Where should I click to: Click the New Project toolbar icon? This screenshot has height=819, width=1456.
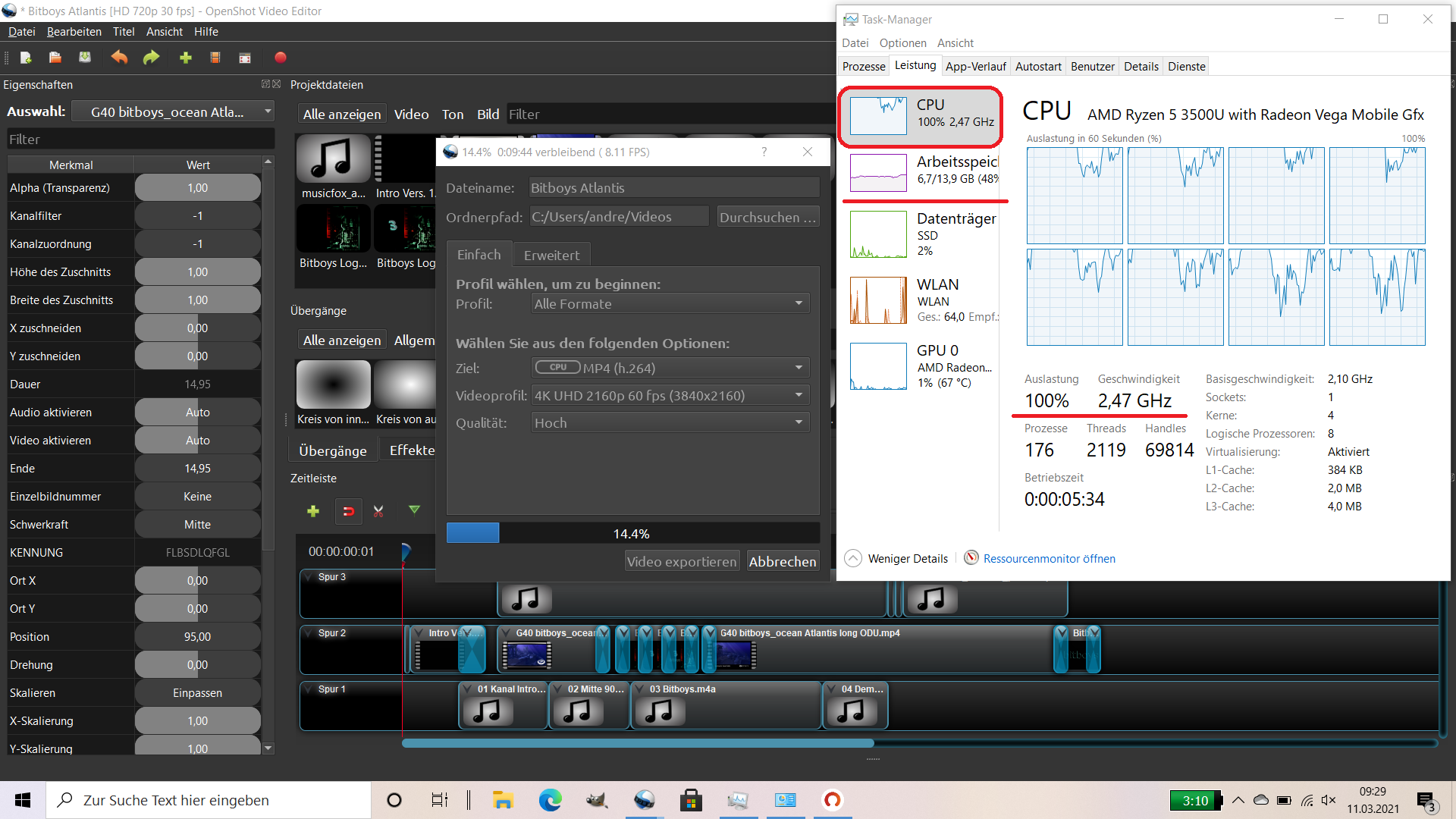pos(26,58)
